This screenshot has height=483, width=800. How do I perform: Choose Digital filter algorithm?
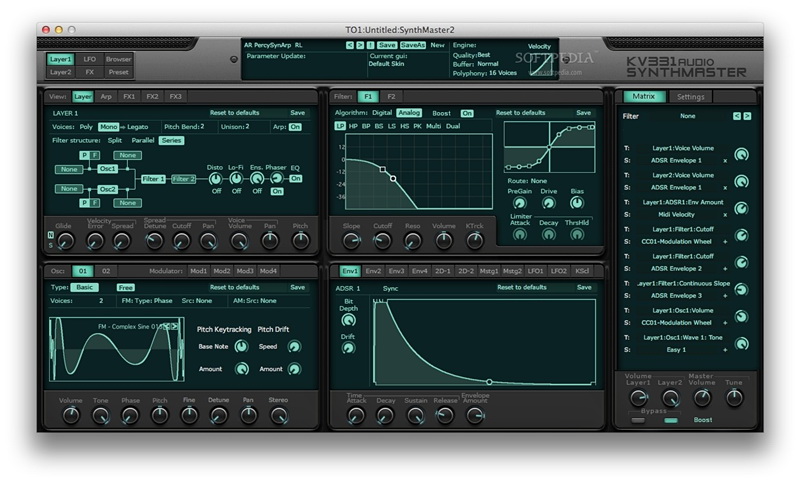tap(382, 113)
